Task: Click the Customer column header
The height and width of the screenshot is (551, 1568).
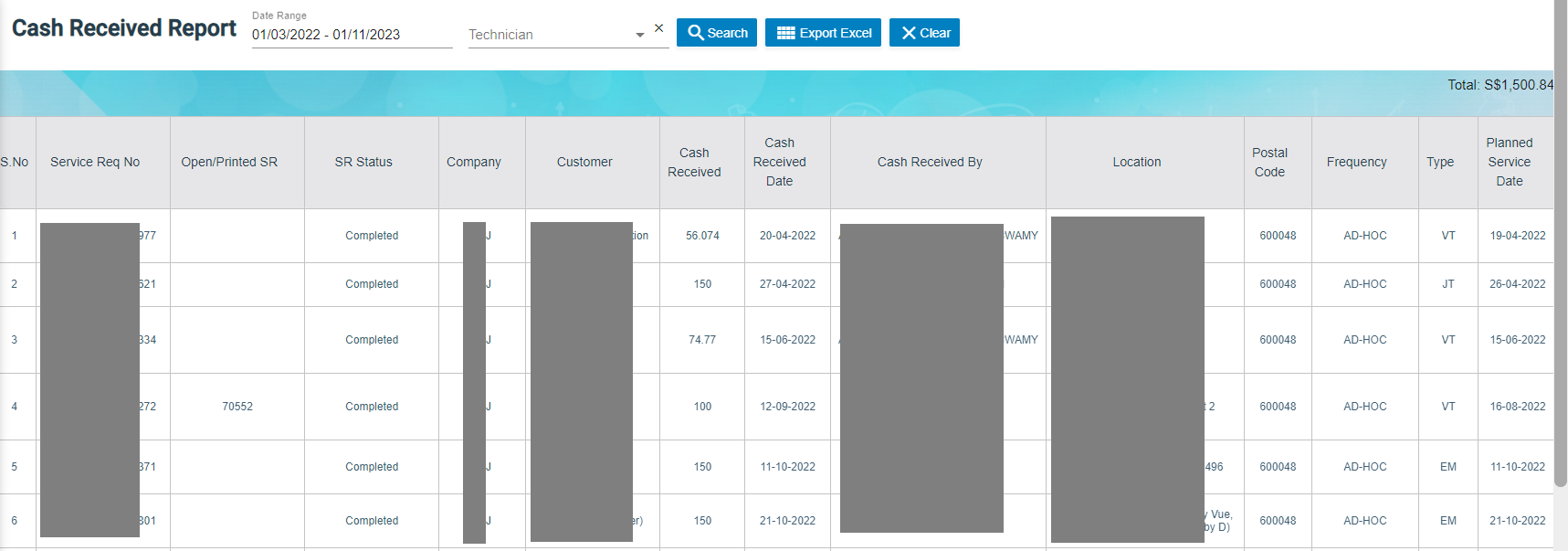Action: pyautogui.click(x=584, y=162)
